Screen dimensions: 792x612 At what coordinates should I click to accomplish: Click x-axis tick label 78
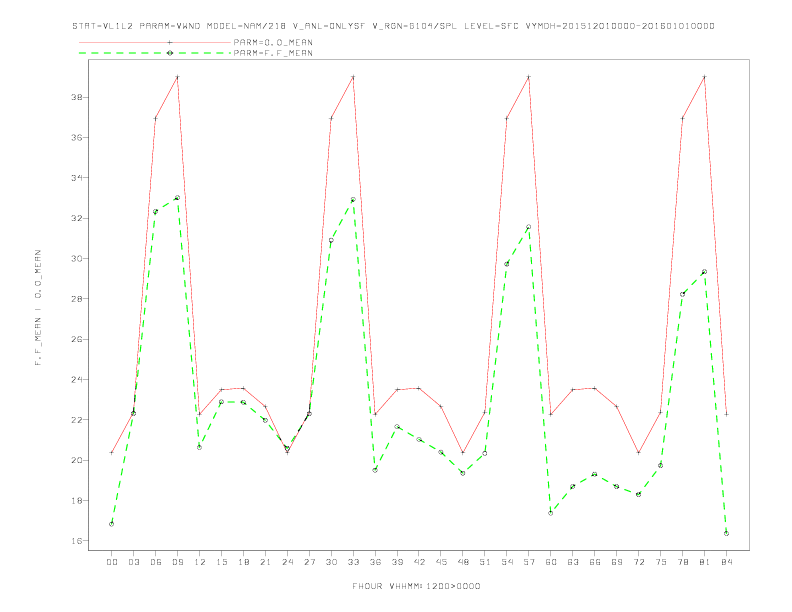coord(682,562)
